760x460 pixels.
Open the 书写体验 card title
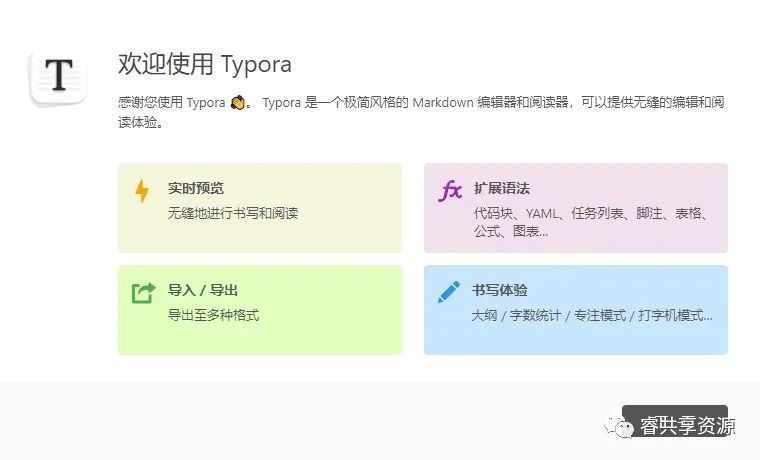click(500, 290)
